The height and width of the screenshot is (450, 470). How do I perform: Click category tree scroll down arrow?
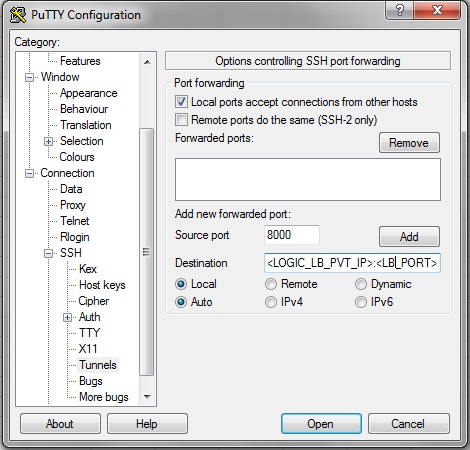147,397
